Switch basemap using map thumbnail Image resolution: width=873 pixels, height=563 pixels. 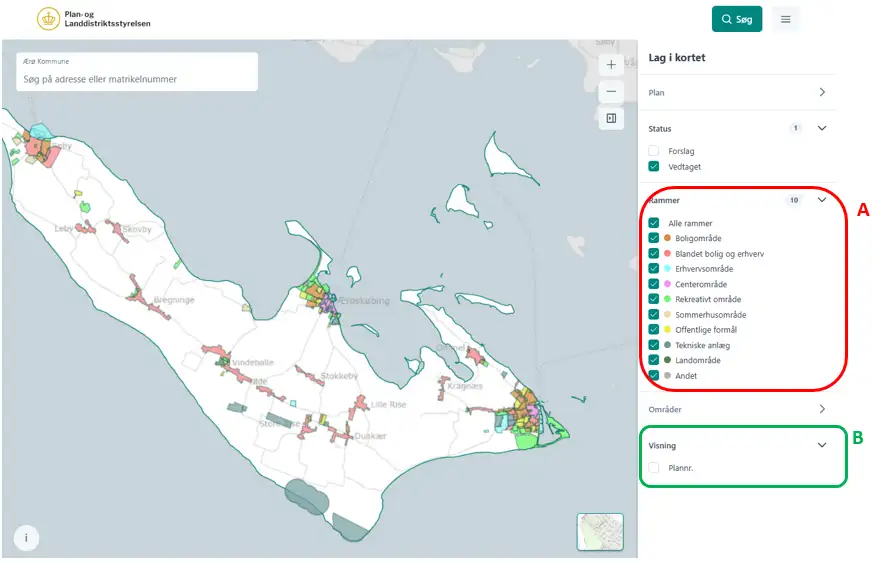point(599,532)
